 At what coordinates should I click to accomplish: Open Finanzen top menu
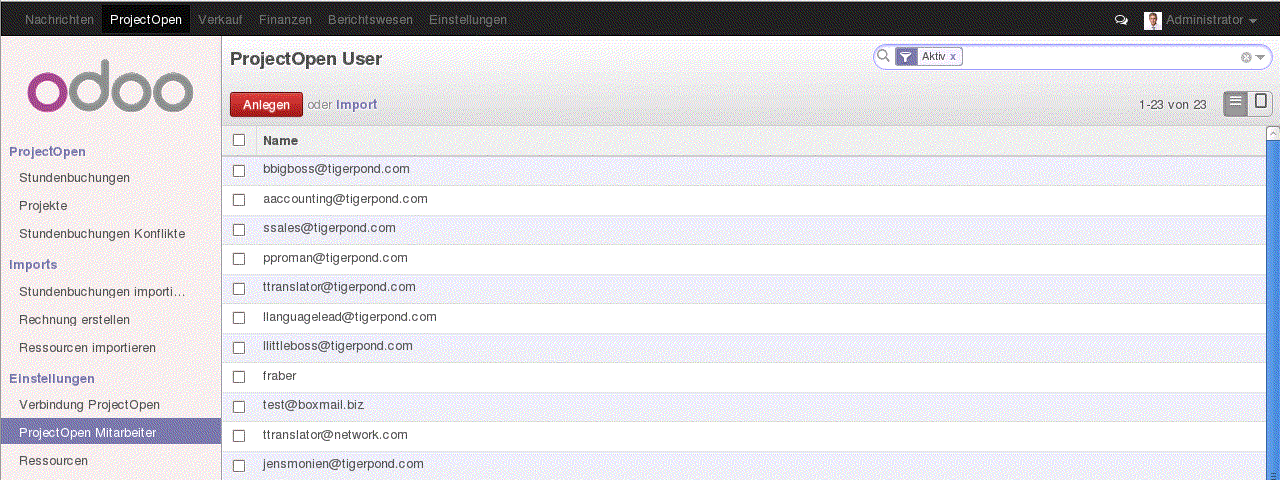click(x=285, y=20)
